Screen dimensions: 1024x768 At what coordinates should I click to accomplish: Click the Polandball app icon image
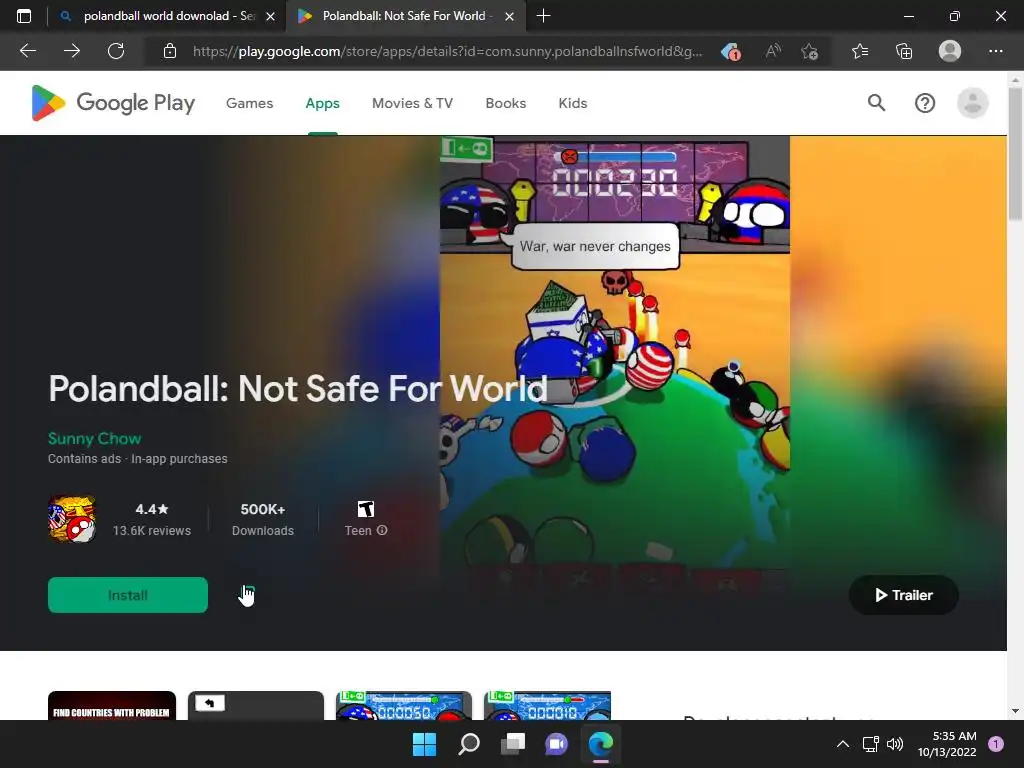(72, 519)
